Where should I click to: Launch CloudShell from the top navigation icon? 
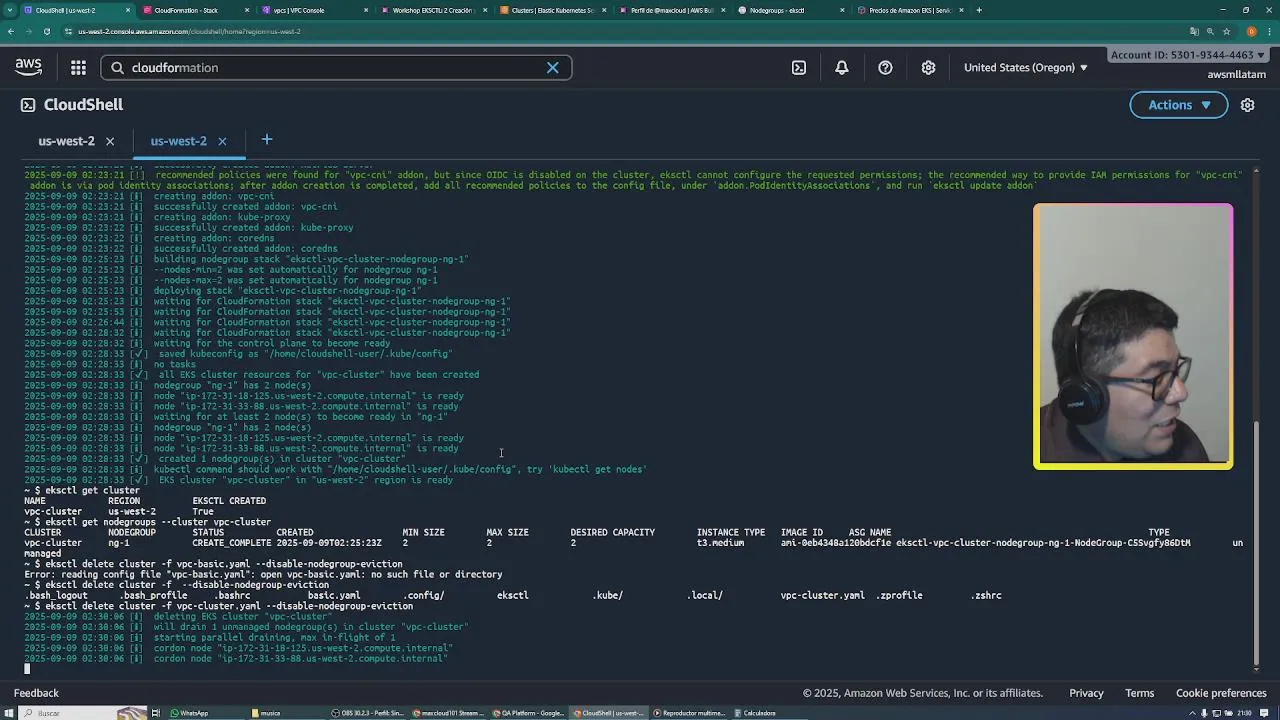click(x=799, y=68)
